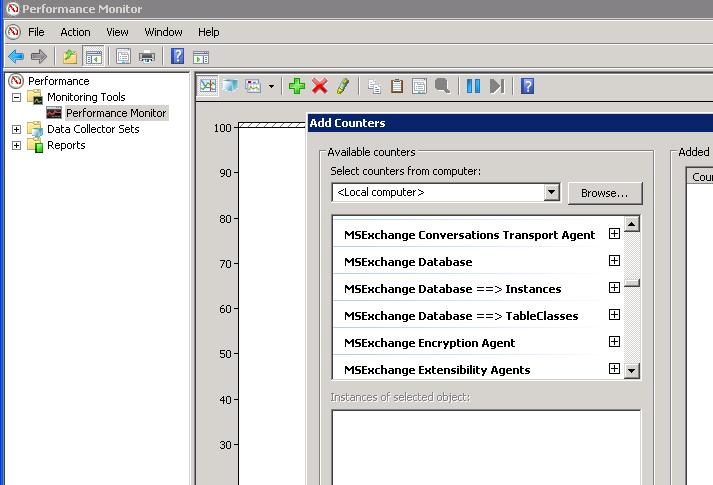Click the Change Graph Type icon
This screenshot has width=713, height=485.
point(253,85)
